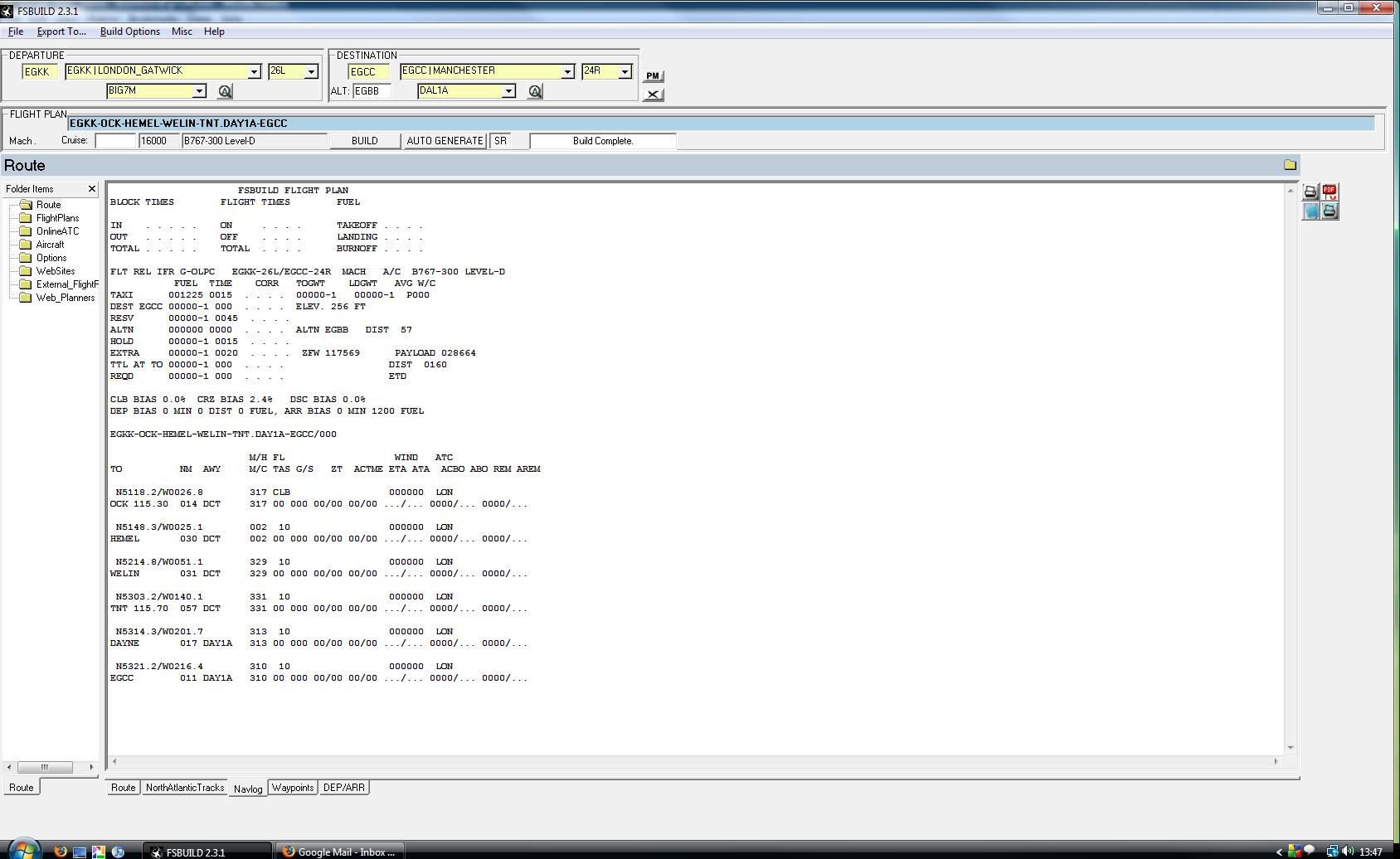The height and width of the screenshot is (859, 1400).
Task: Switch to the DEP/ARR tab
Action: click(344, 788)
